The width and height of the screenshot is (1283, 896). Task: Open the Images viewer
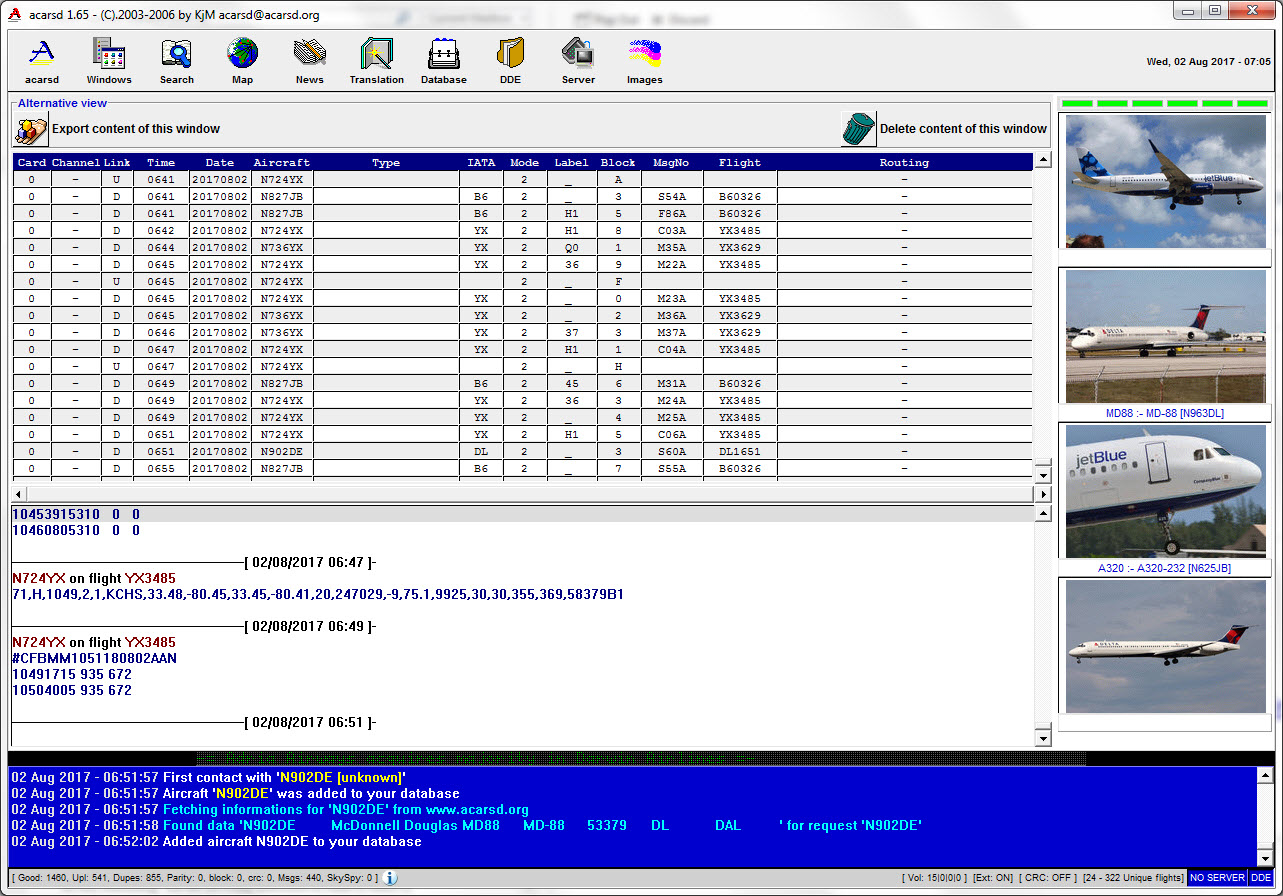tap(644, 60)
